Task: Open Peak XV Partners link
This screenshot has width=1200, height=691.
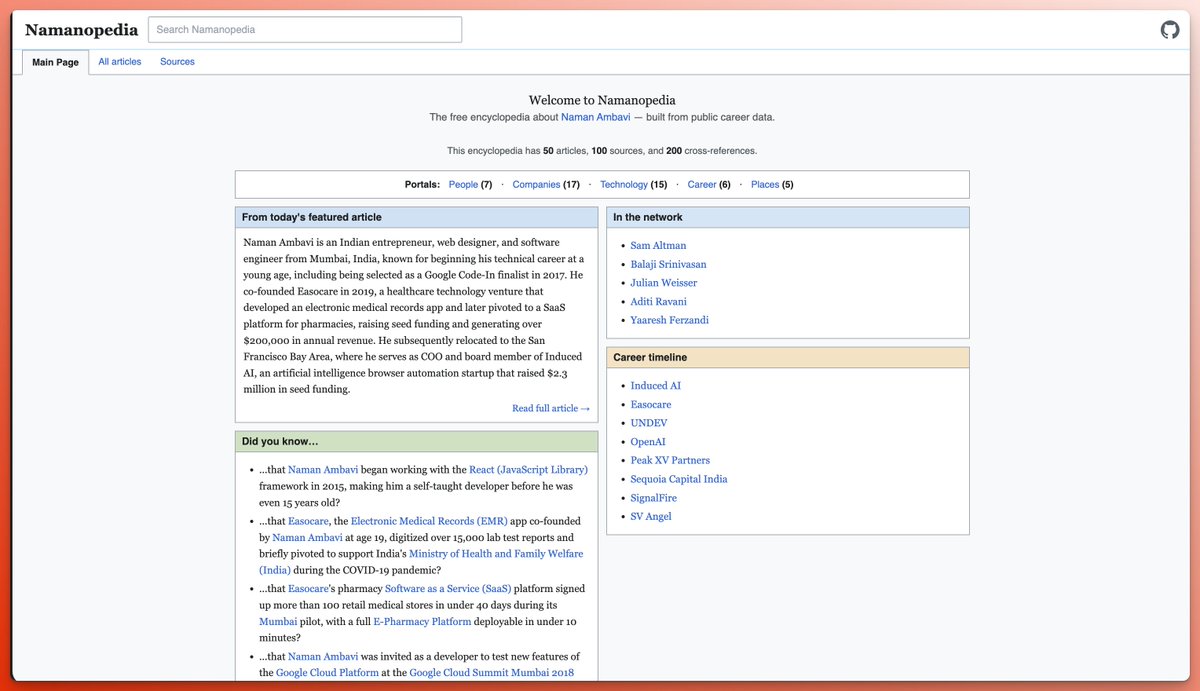Action: (670, 461)
